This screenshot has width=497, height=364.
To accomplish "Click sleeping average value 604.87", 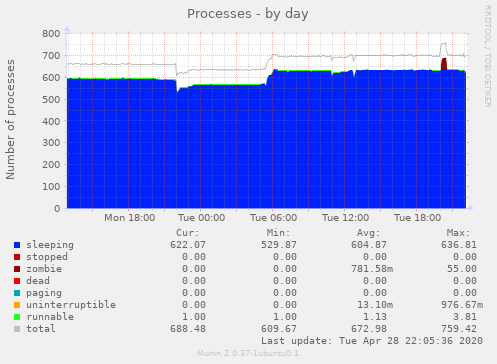I will click(369, 245).
